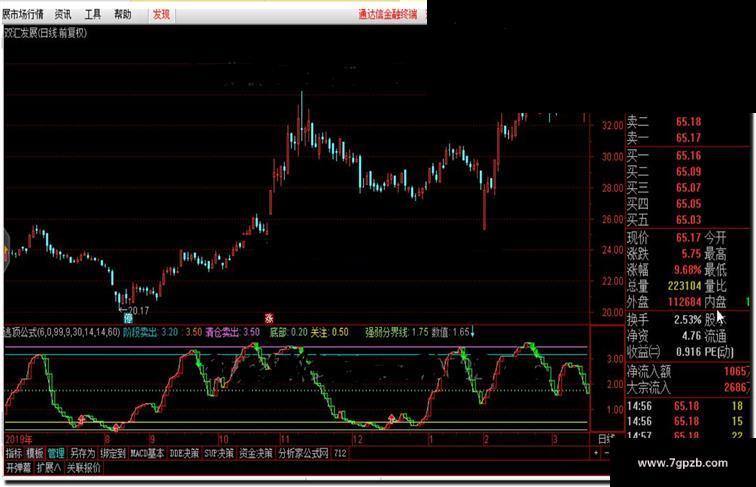
Task: Open the 资讯 menu
Action: click(62, 14)
